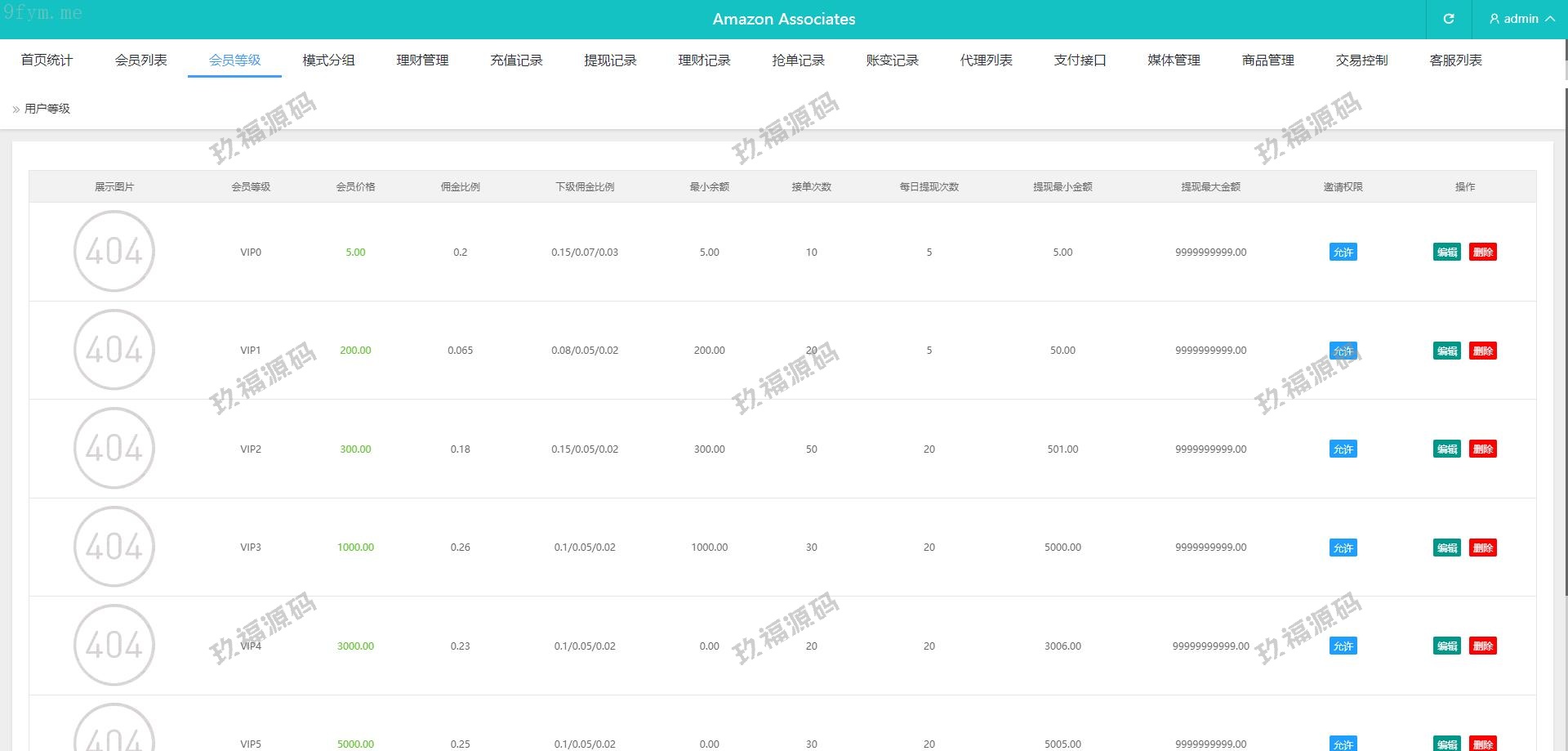Screen dimensions: 1568x751
Task: Click the refresh icon in the header
Action: point(1448,19)
